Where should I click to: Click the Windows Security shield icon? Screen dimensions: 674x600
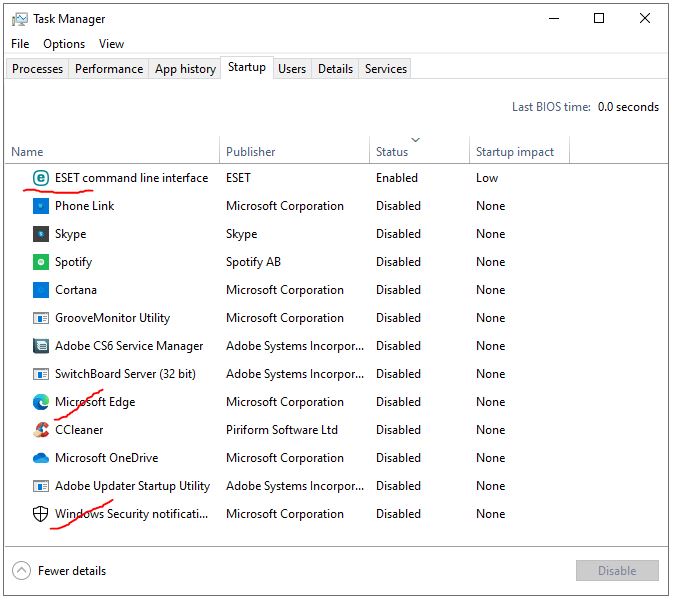point(41,514)
